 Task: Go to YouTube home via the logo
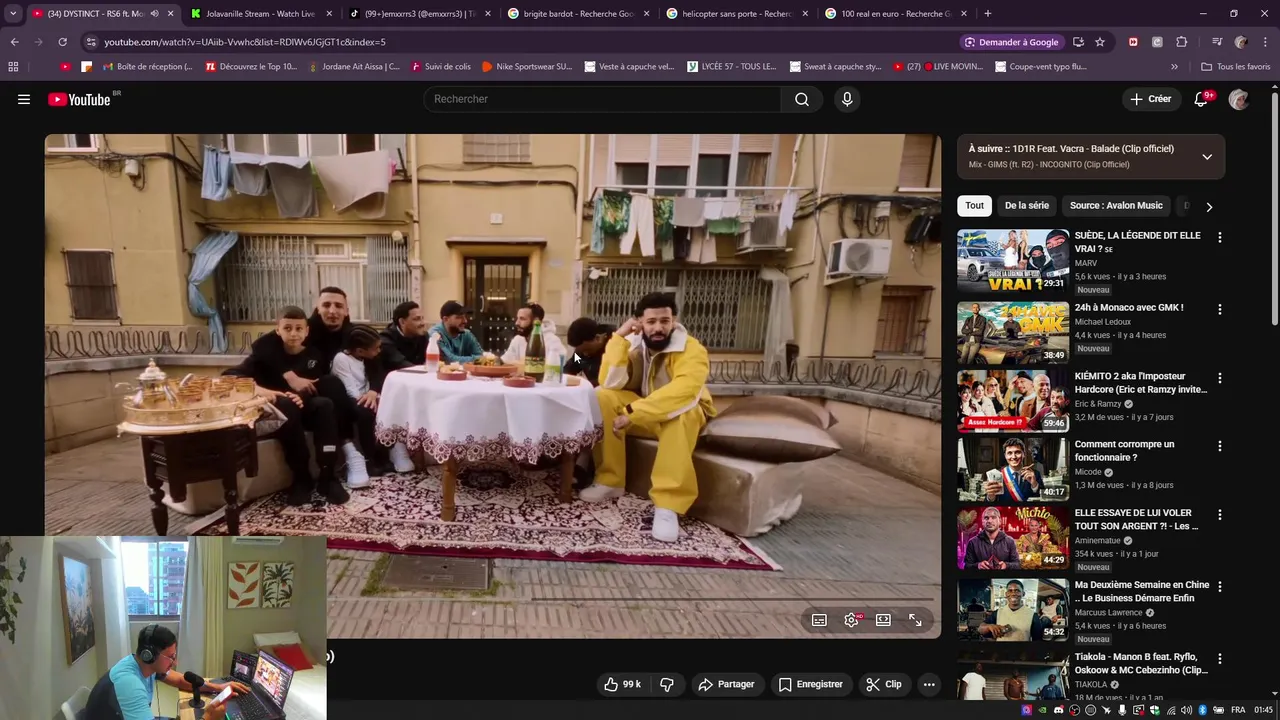(x=79, y=99)
